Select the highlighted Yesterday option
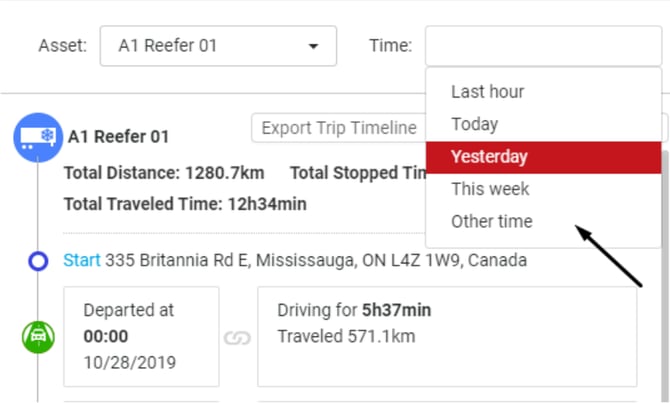 coord(489,157)
